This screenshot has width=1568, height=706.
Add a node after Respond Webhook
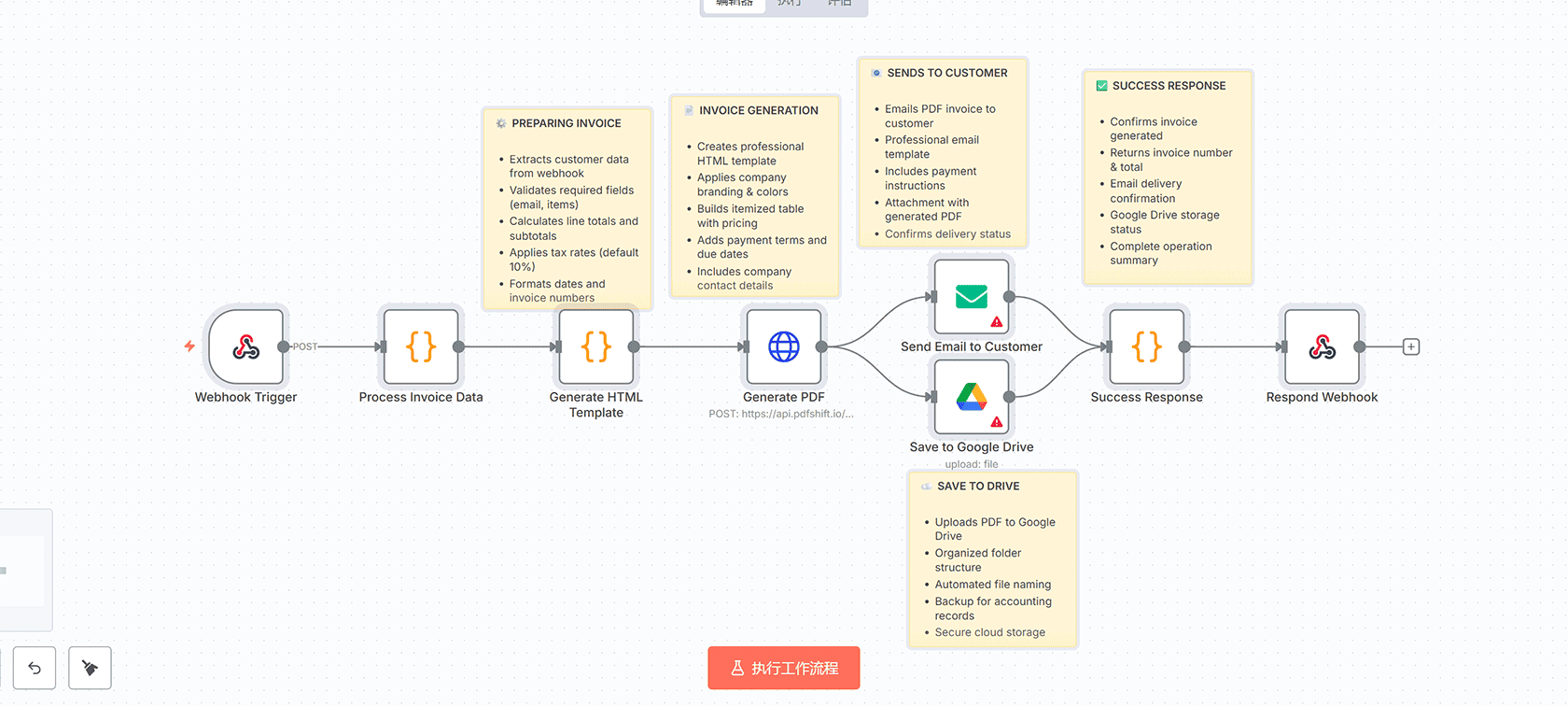tap(1411, 347)
